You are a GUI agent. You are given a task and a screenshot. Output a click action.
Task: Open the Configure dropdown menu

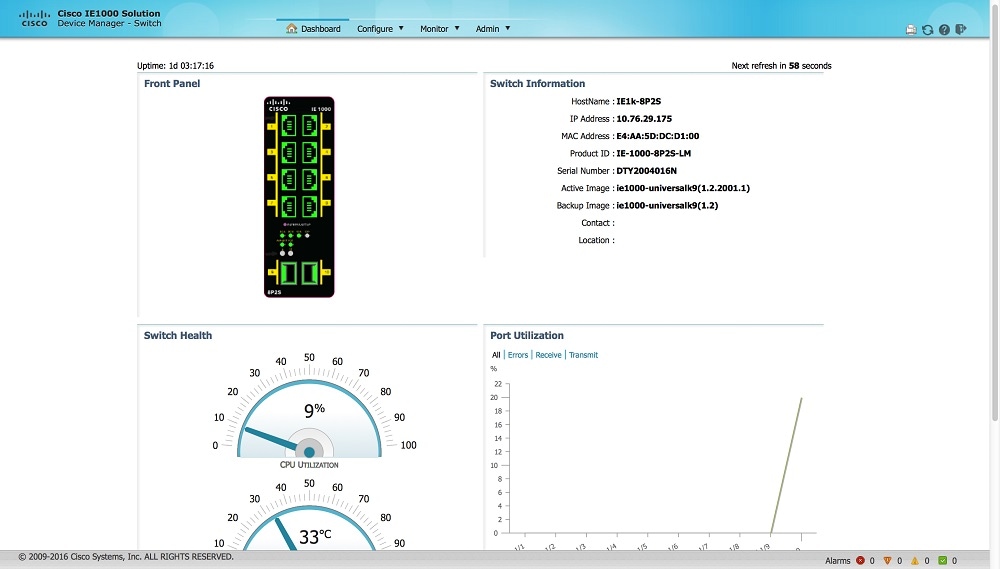(x=380, y=29)
